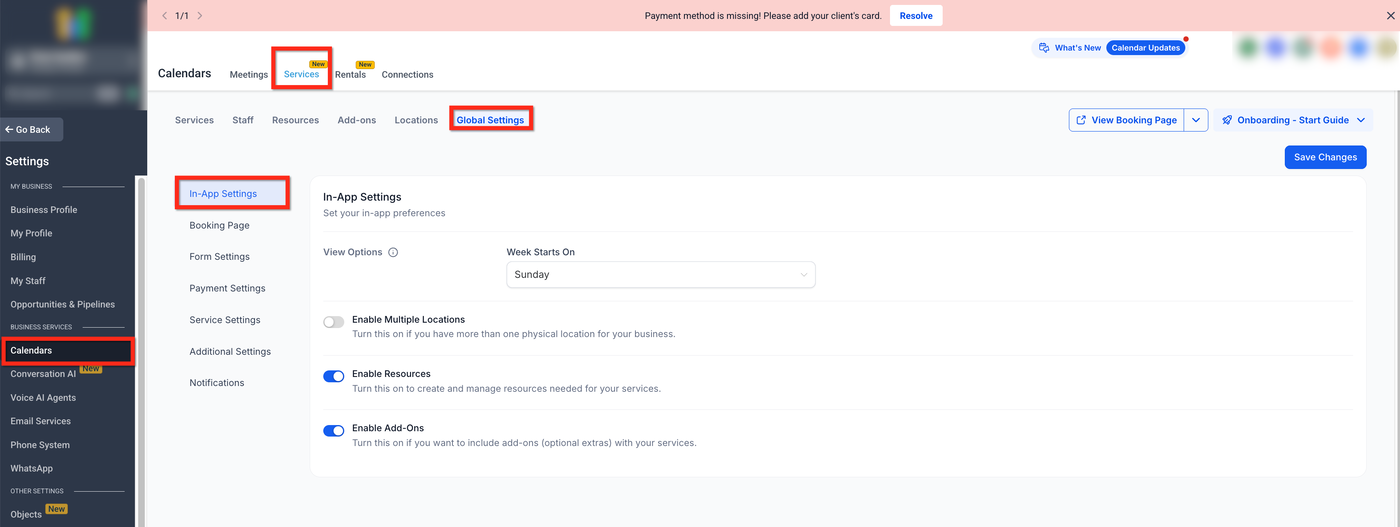Click the external link icon on View Booking Page
This screenshot has height=527, width=1400.
click(x=1081, y=120)
